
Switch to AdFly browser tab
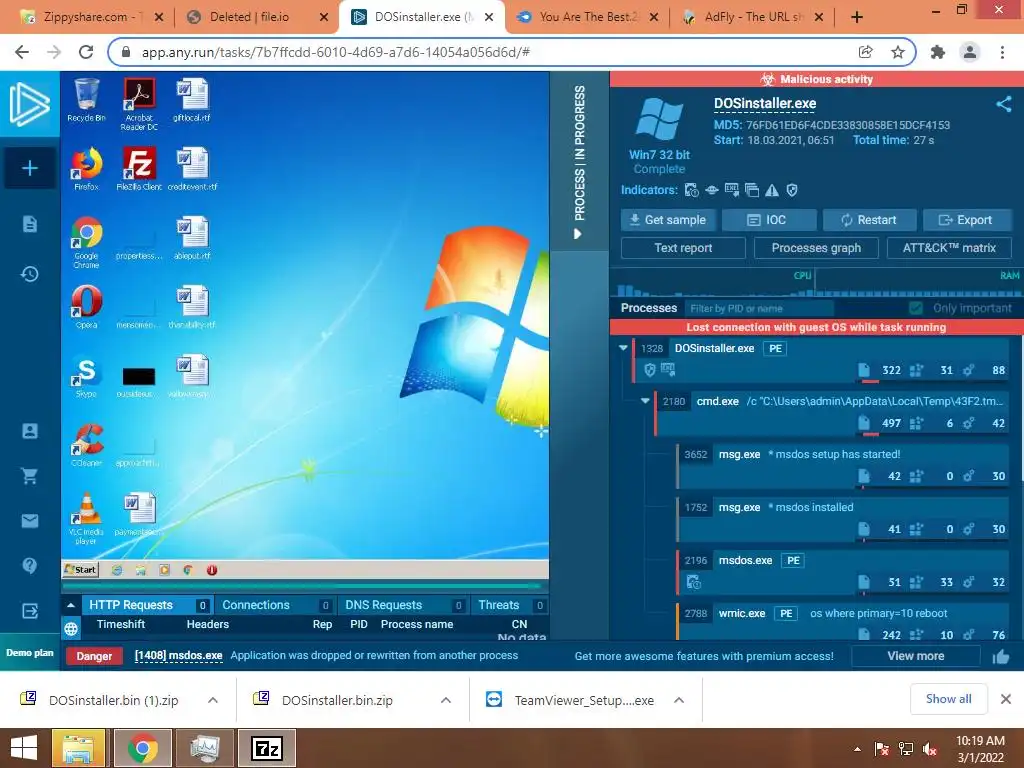[x=754, y=17]
